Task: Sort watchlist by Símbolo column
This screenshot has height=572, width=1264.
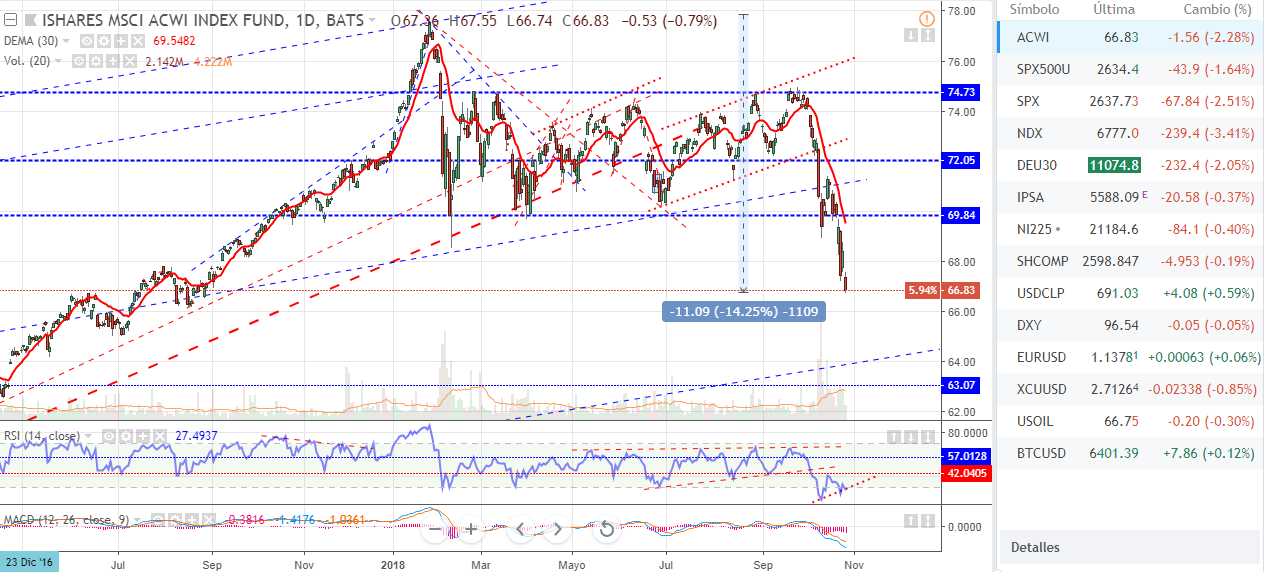Action: (1035, 9)
